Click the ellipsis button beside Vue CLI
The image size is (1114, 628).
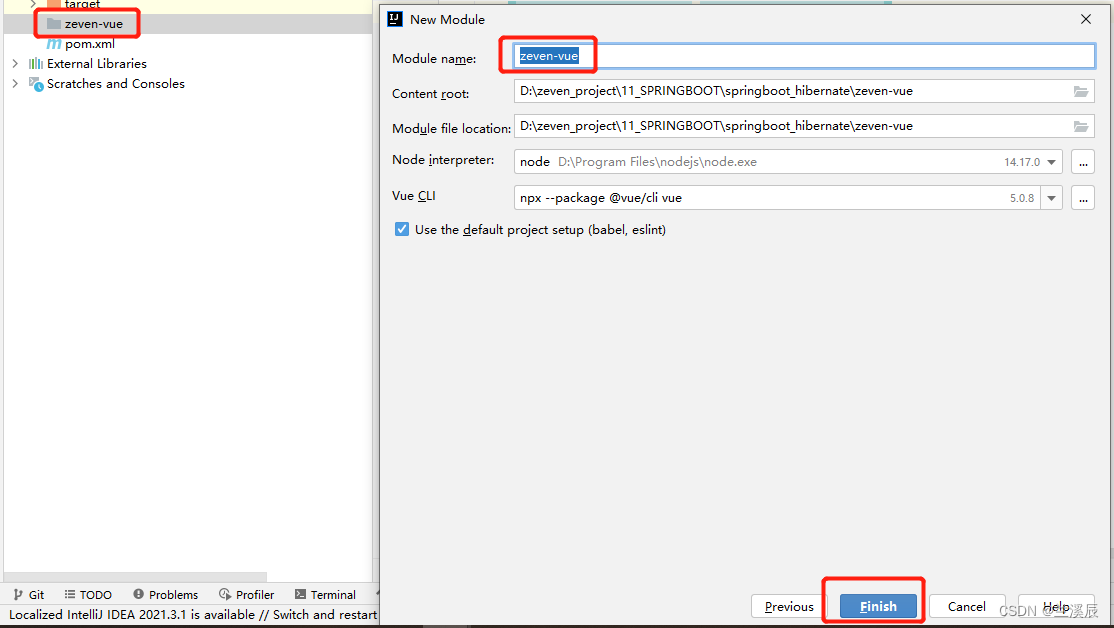pyautogui.click(x=1083, y=198)
